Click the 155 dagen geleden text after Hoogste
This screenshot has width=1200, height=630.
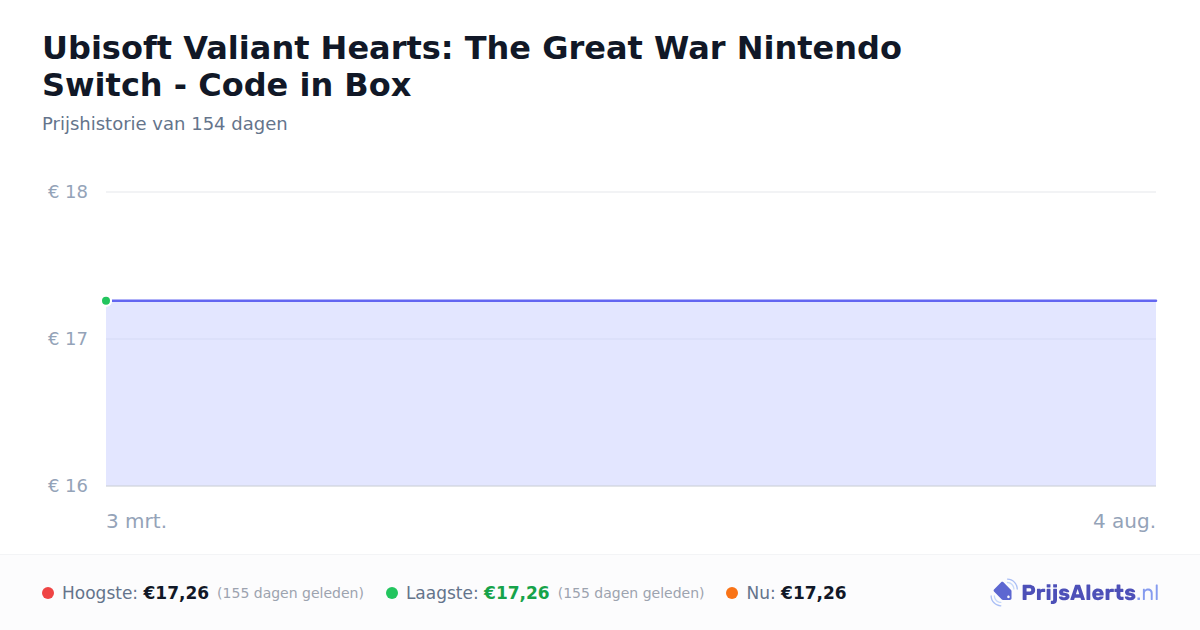(290, 593)
